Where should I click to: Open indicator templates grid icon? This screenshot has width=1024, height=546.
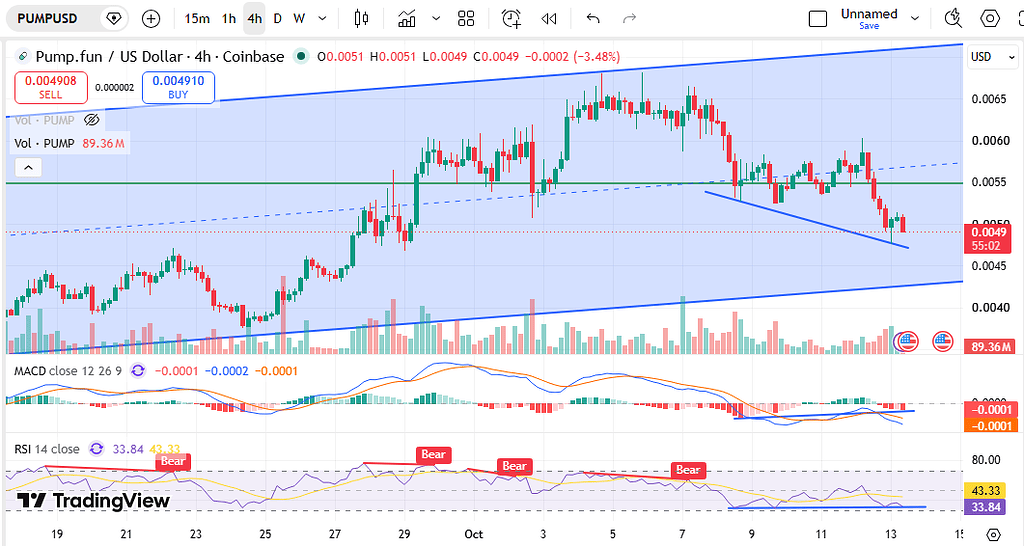pyautogui.click(x=466, y=18)
